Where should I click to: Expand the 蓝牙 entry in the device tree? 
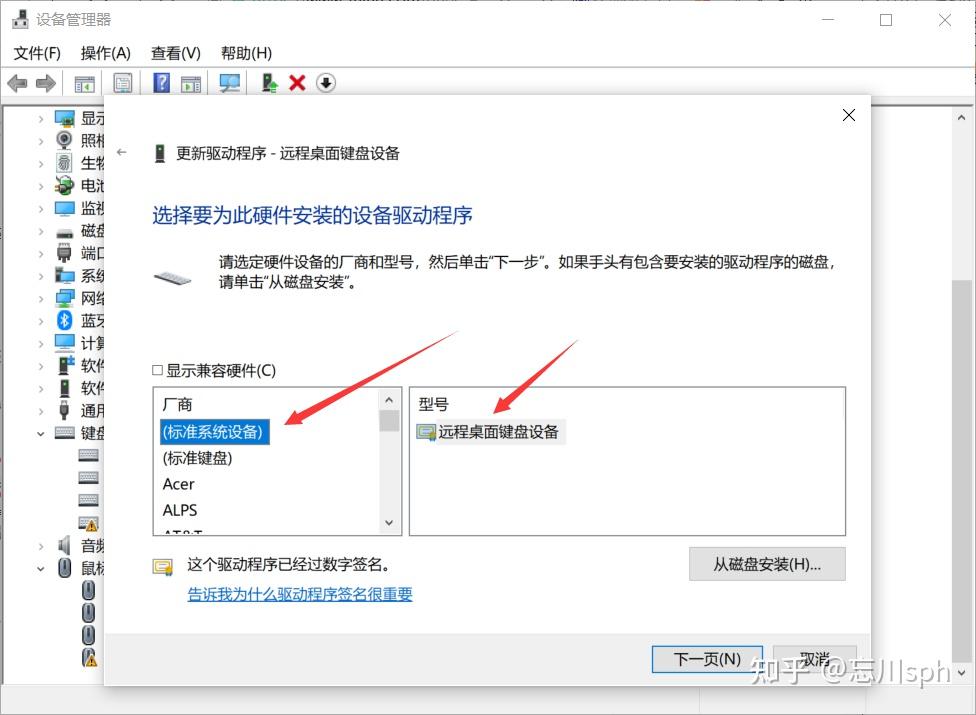click(41, 320)
